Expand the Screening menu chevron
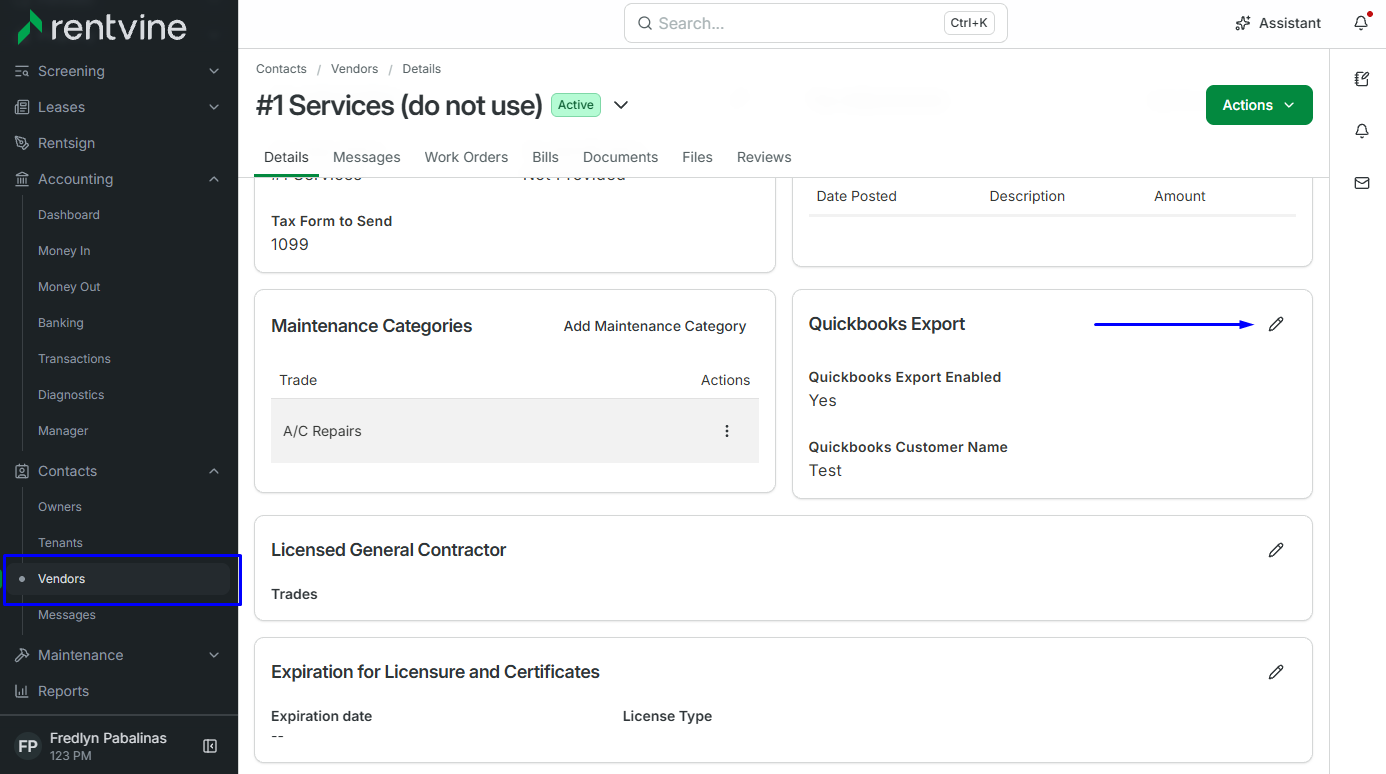This screenshot has height=774, width=1386. coord(214,71)
